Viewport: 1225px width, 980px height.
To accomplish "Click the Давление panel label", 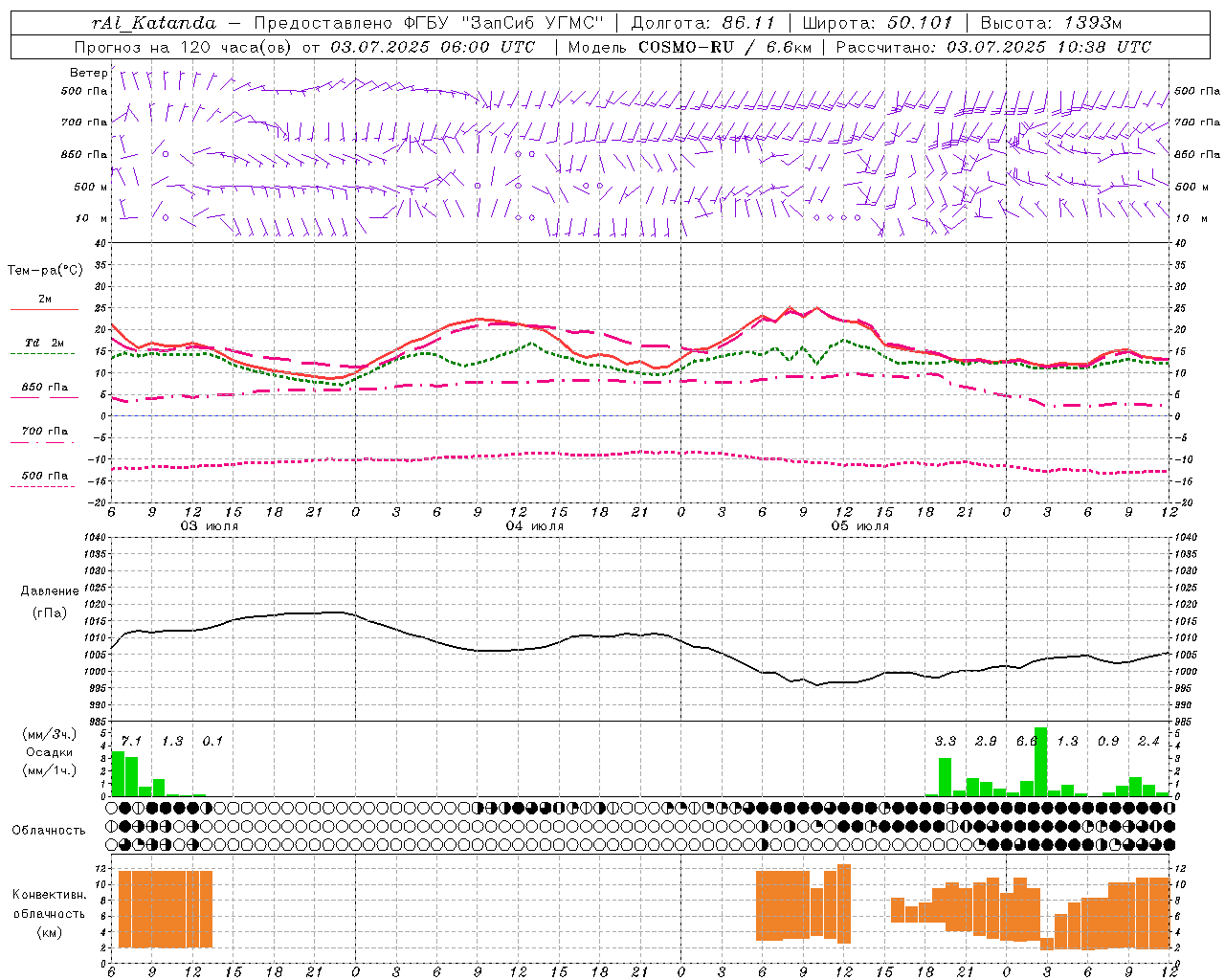I will [50, 591].
